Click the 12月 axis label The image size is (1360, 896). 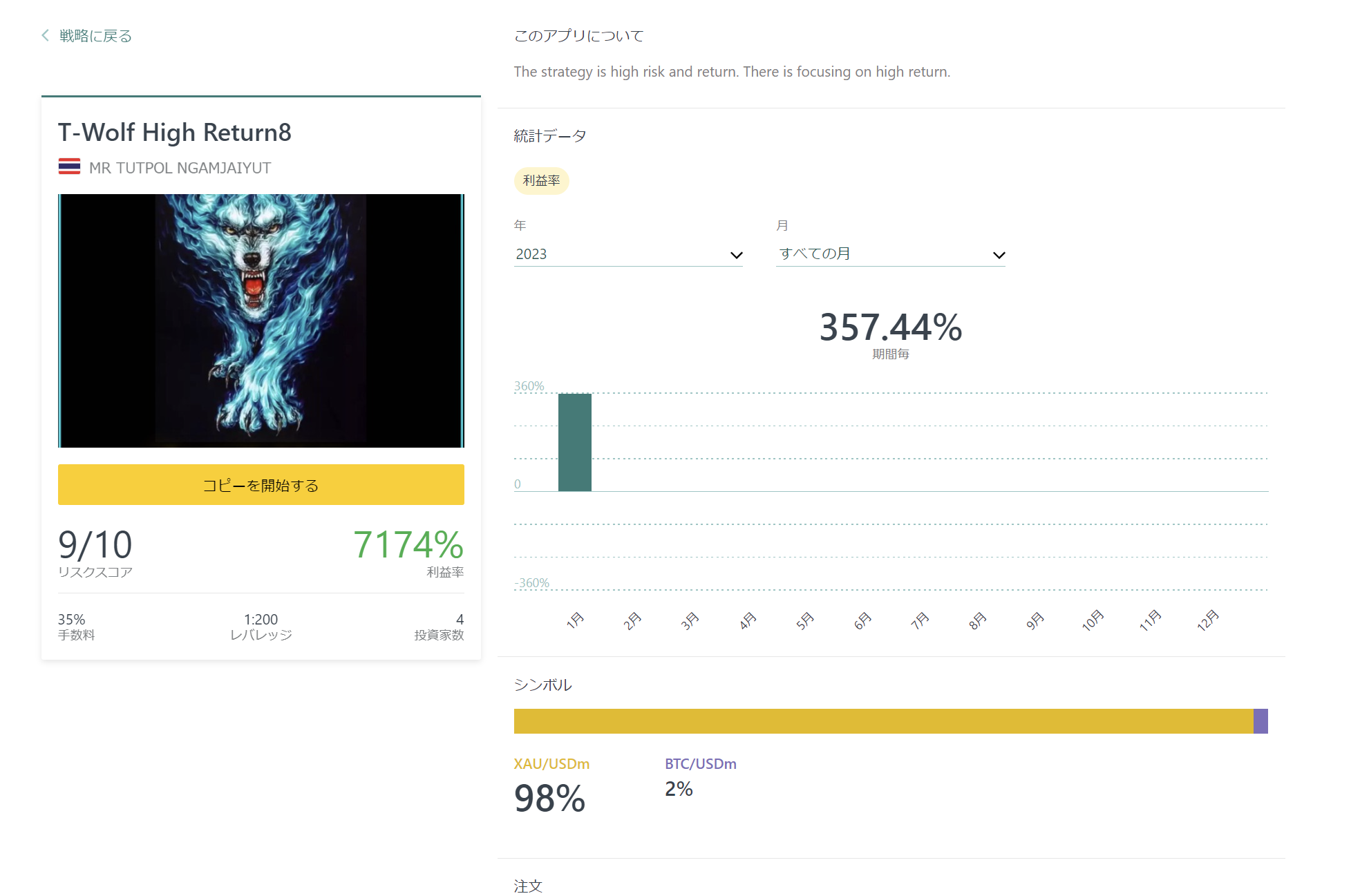click(1207, 620)
